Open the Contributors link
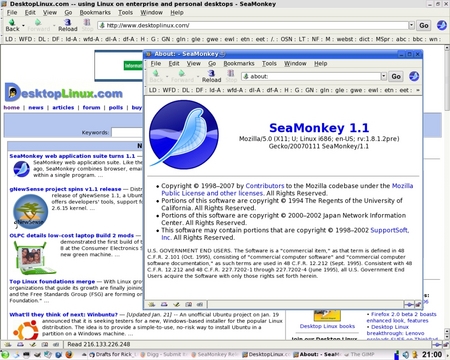450x360 pixels. 265,186
